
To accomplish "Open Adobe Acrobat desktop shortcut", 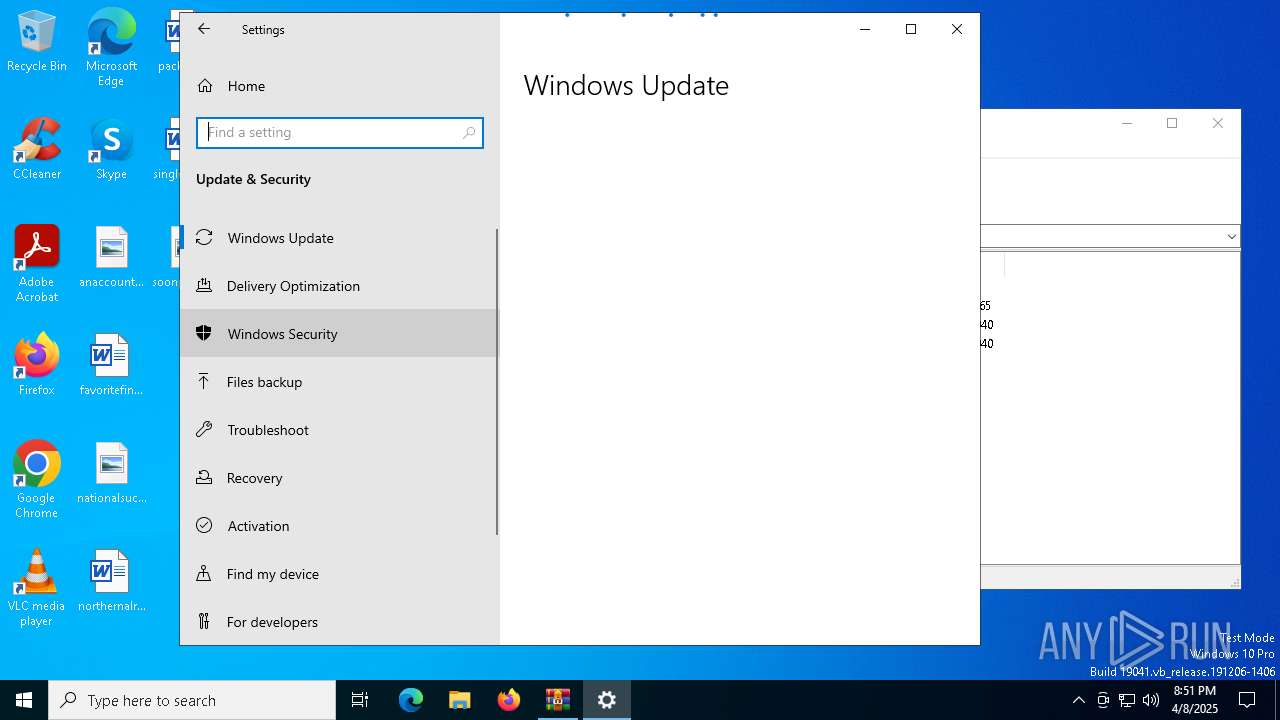I will pos(37,263).
